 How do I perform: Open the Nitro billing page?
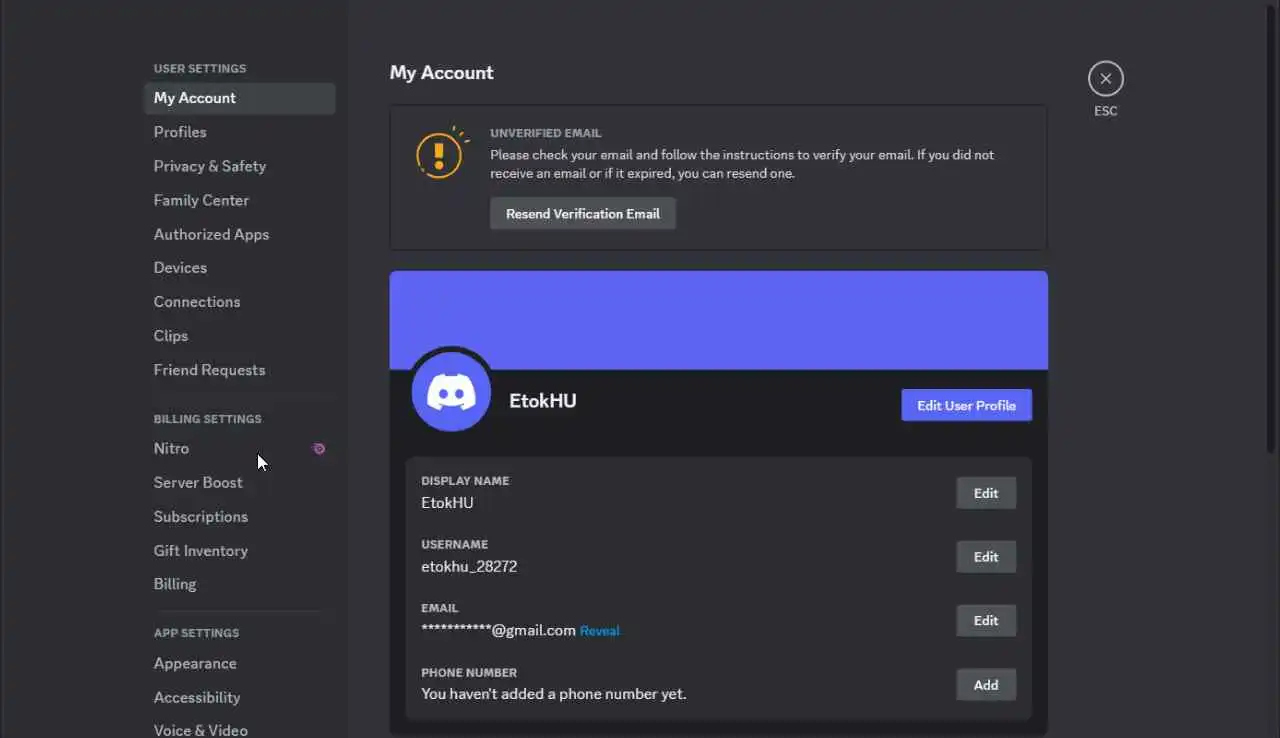(x=240, y=449)
